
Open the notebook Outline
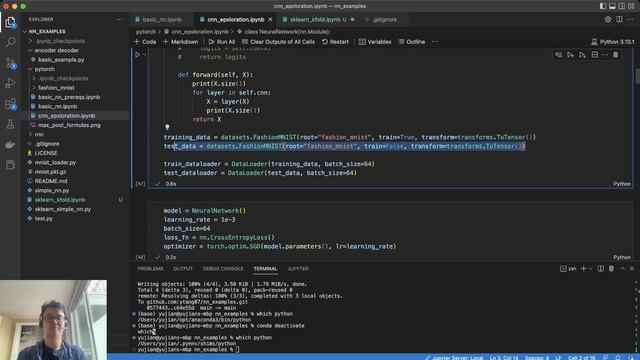pyautogui.click(x=412, y=42)
